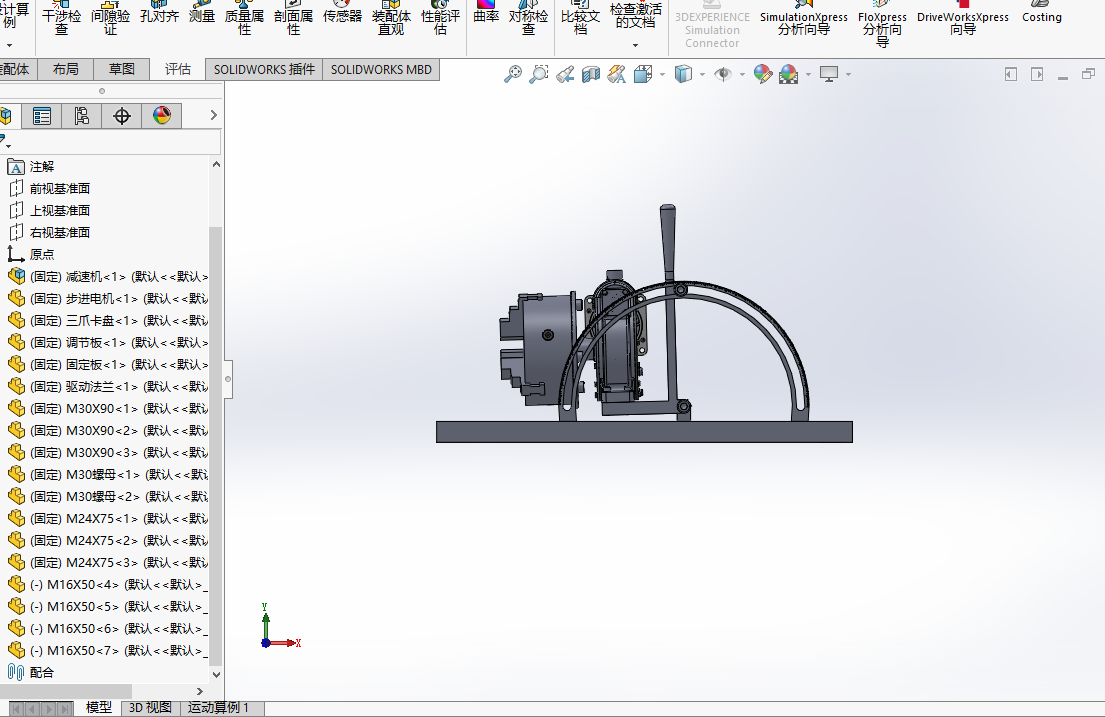Select 三爪卡盘<1> in the feature tree
The image size is (1105, 717).
click(101, 321)
